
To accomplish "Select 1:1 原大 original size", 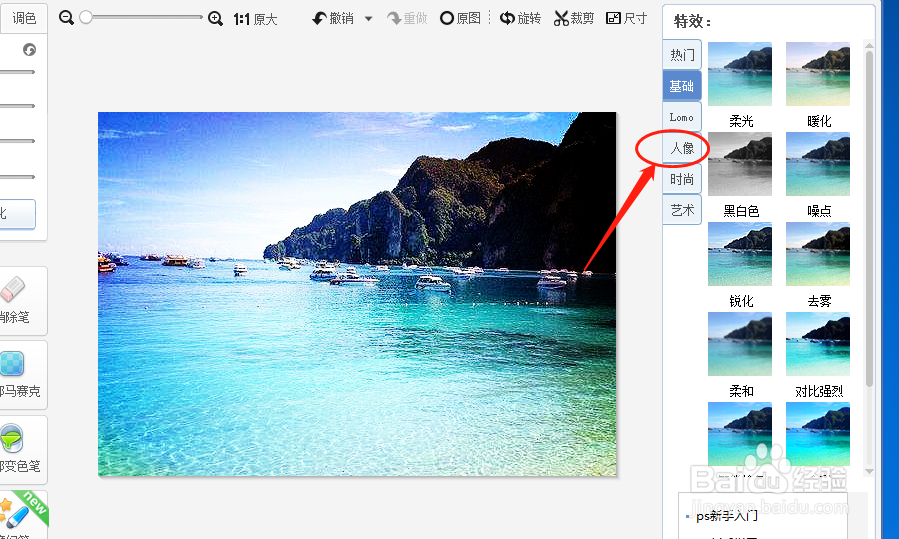I will coord(255,19).
